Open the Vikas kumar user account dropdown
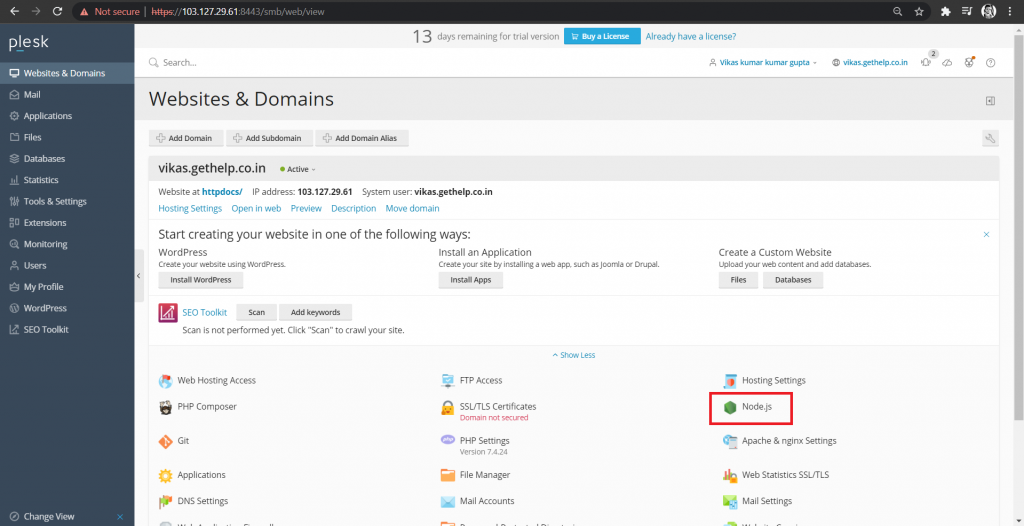Screen dimensions: 1024x526 tap(762, 62)
